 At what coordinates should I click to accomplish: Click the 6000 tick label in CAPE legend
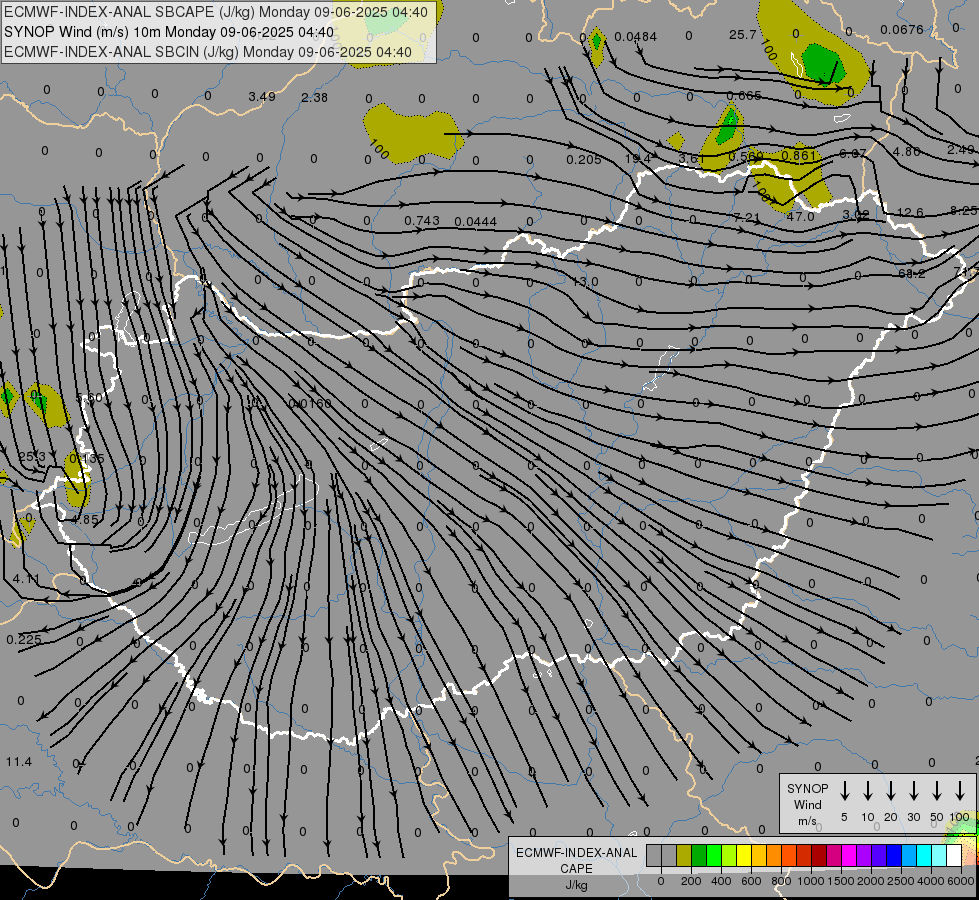(x=960, y=881)
